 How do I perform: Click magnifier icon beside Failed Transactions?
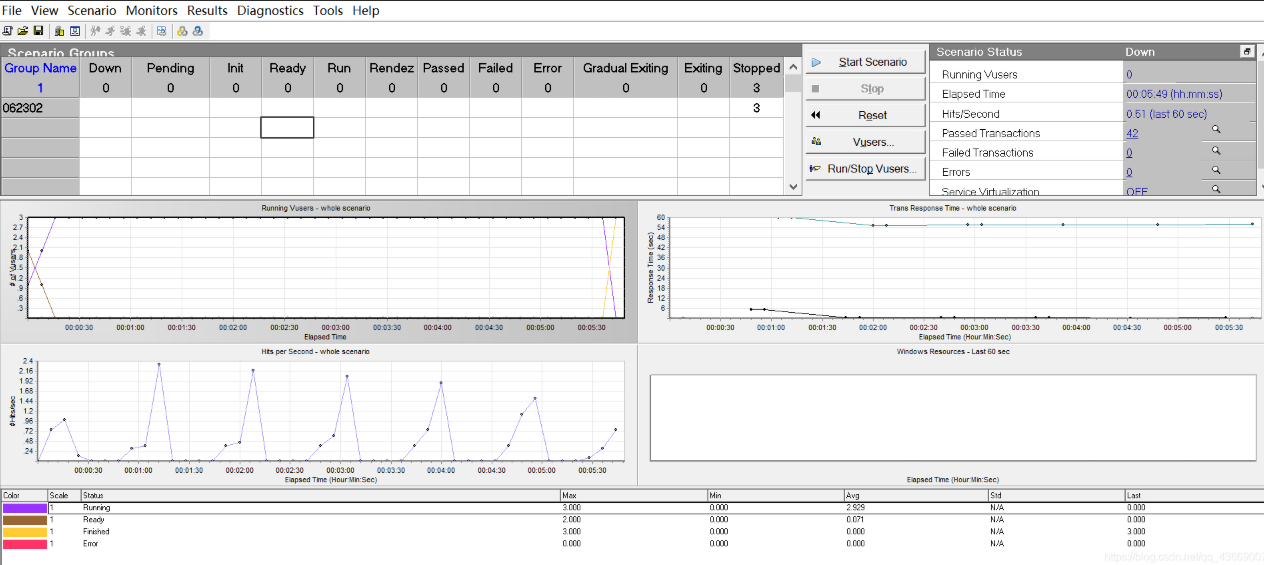1216,150
